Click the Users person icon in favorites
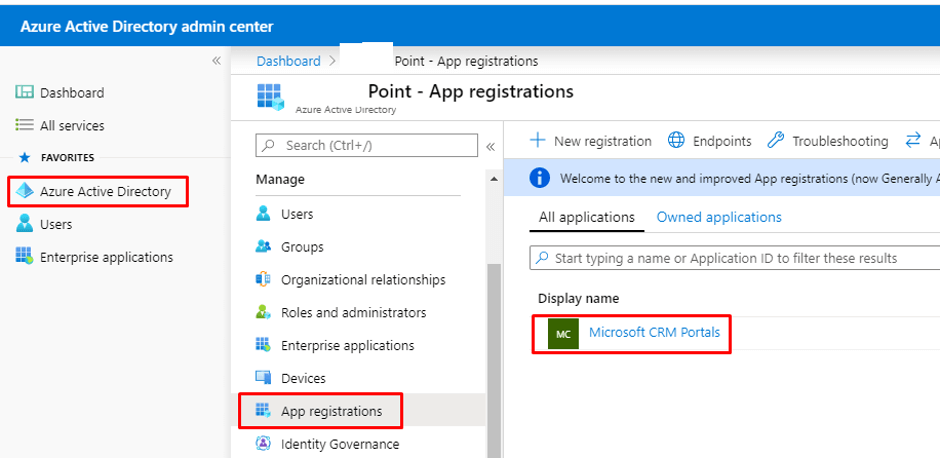Screen dimensions: 940x458 click(x=25, y=224)
